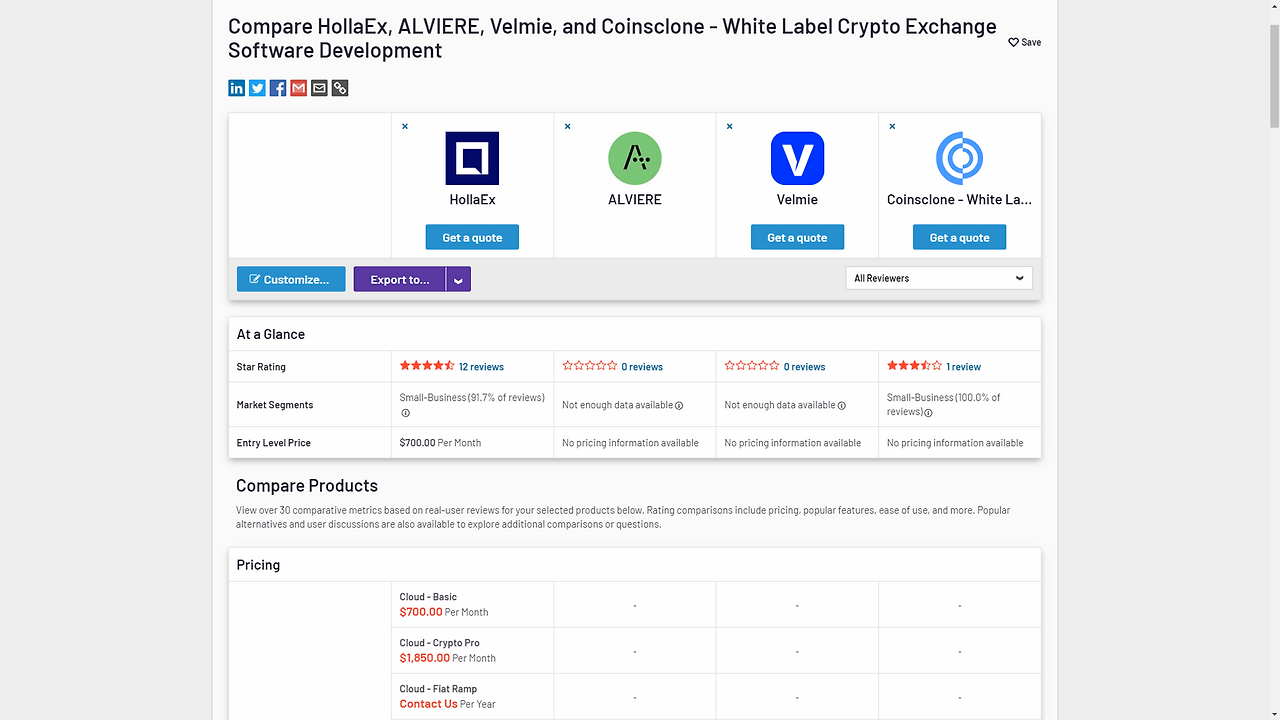Remove HollaEx from comparison
Viewport: 1280px width, 720px height.
pos(405,126)
